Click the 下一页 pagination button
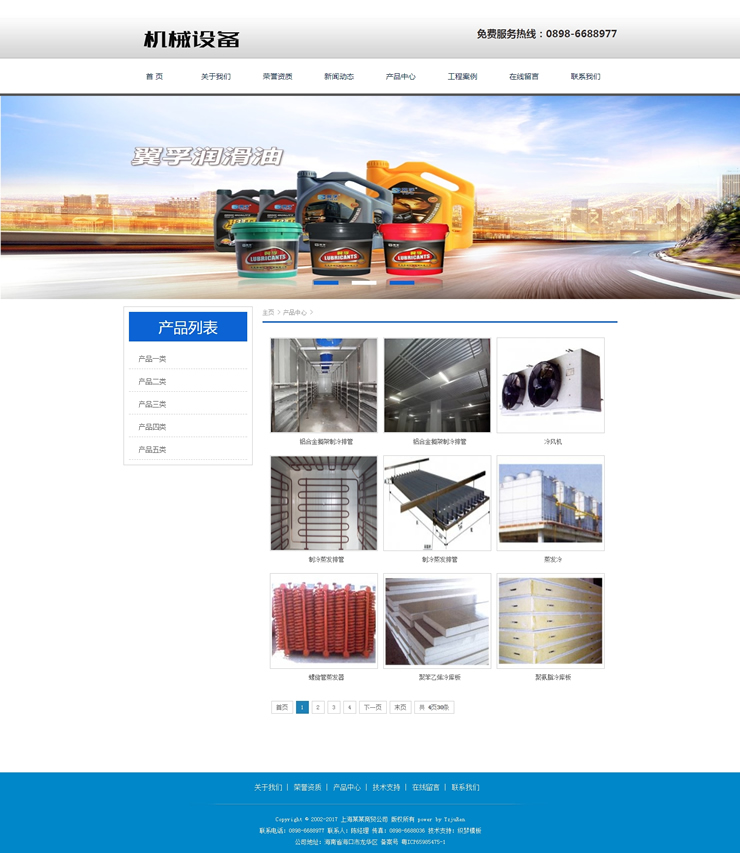 click(373, 707)
